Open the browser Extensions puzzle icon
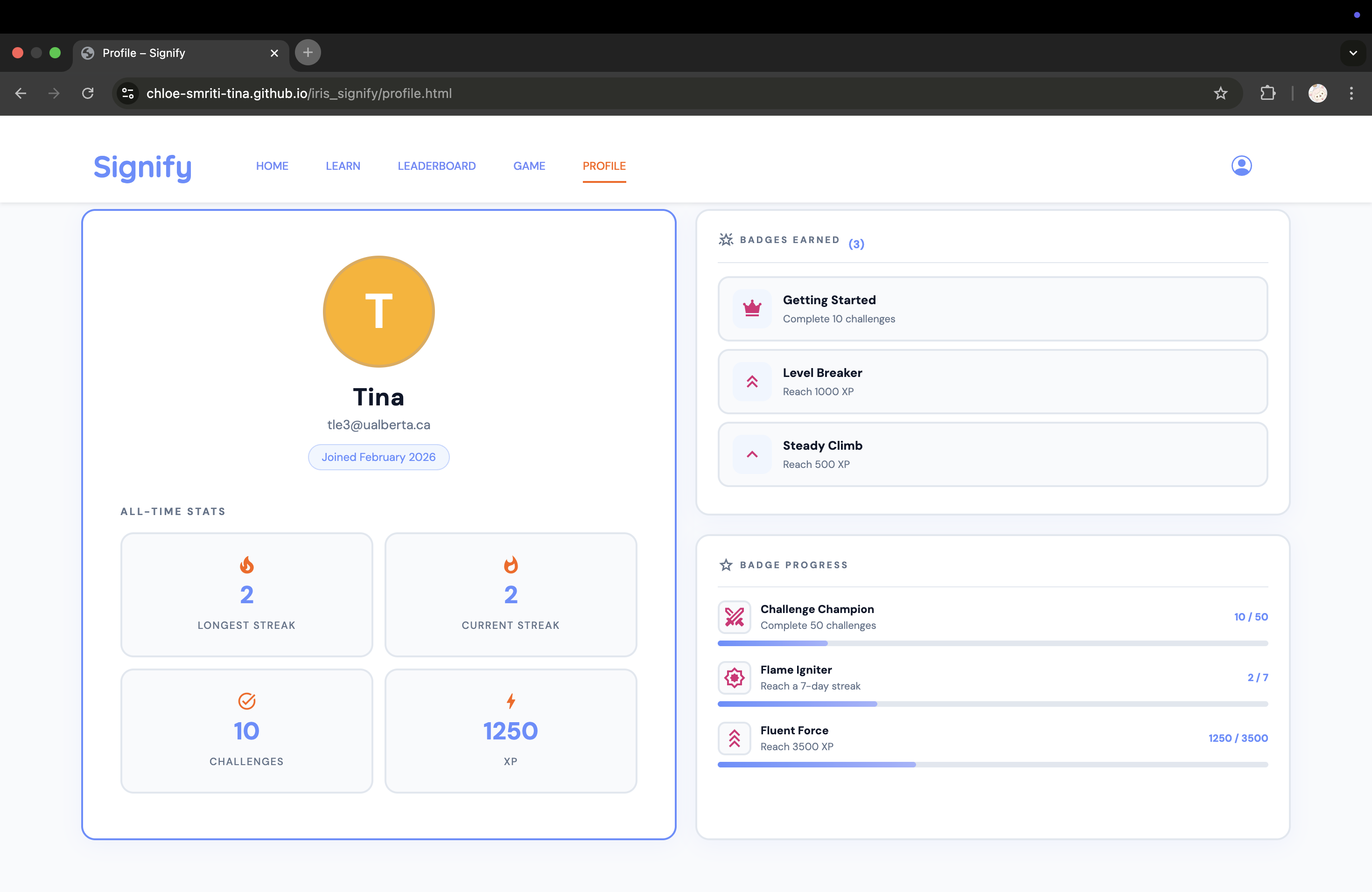1372x892 pixels. [x=1267, y=93]
